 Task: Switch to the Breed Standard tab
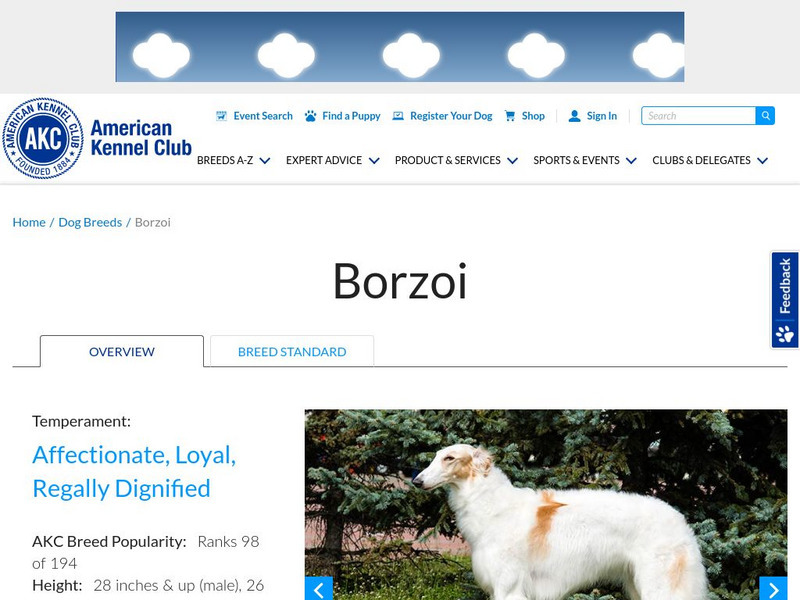pyautogui.click(x=292, y=351)
